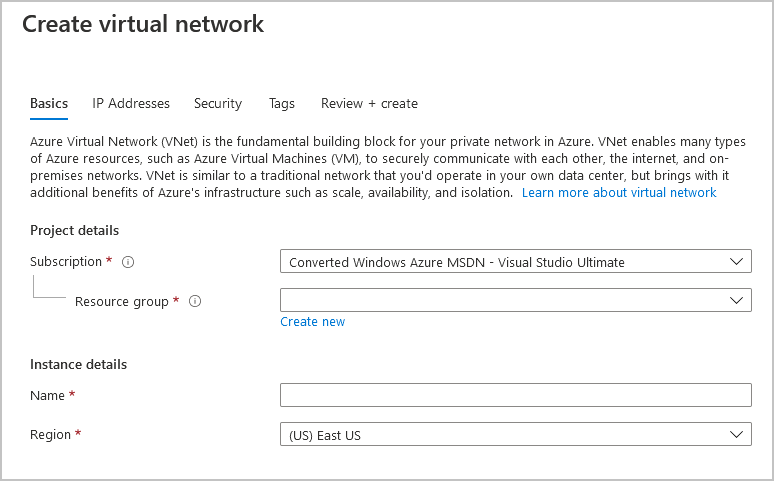Click Learn more about virtual network link

click(x=619, y=193)
